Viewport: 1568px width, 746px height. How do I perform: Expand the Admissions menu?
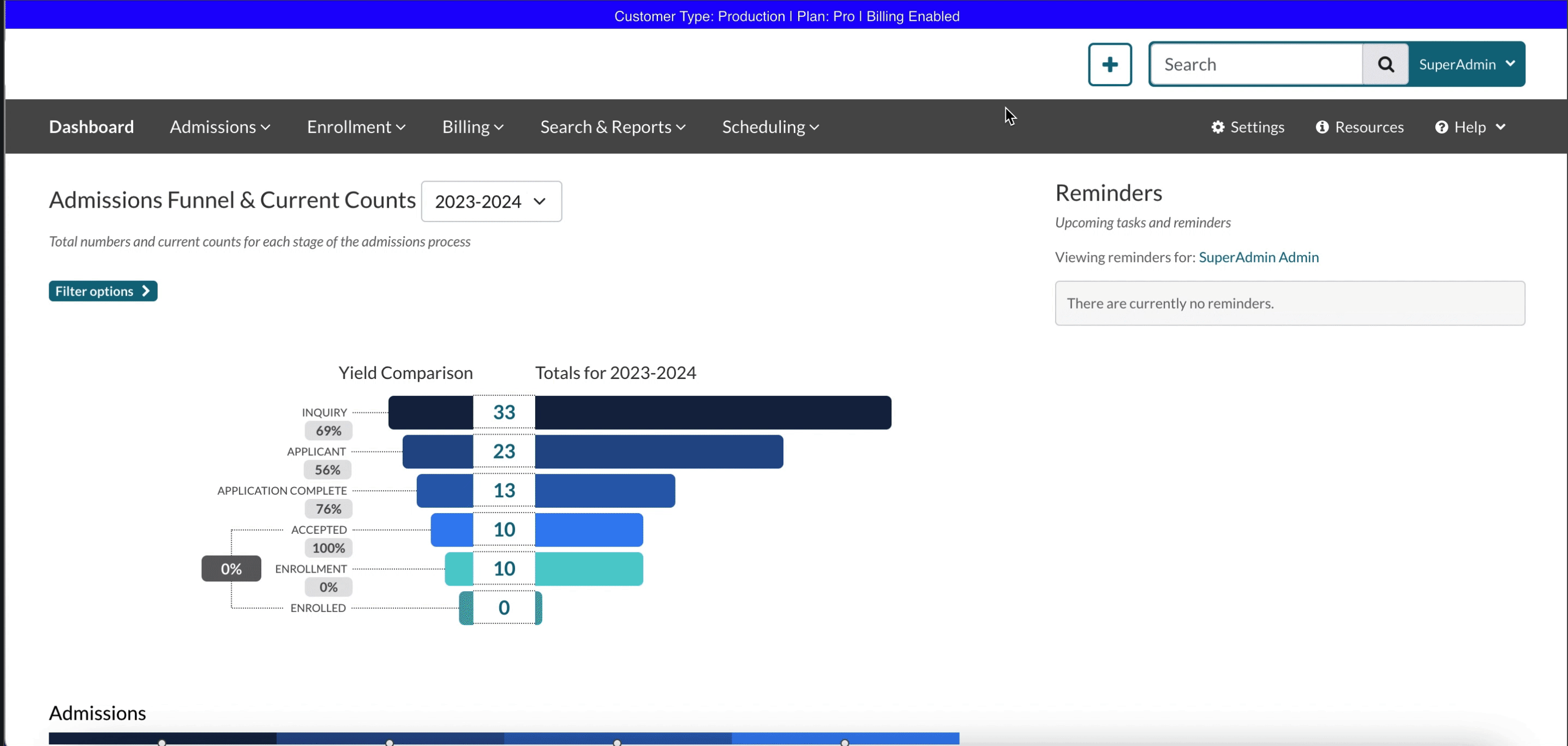[220, 127]
